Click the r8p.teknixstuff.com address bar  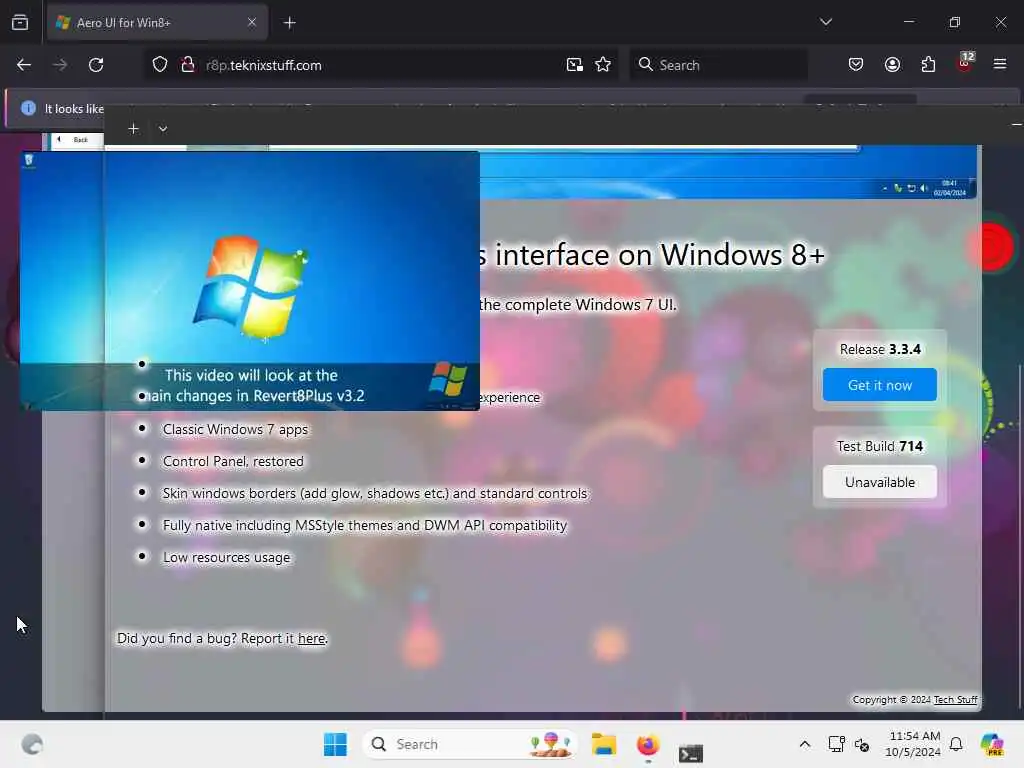pyautogui.click(x=379, y=65)
